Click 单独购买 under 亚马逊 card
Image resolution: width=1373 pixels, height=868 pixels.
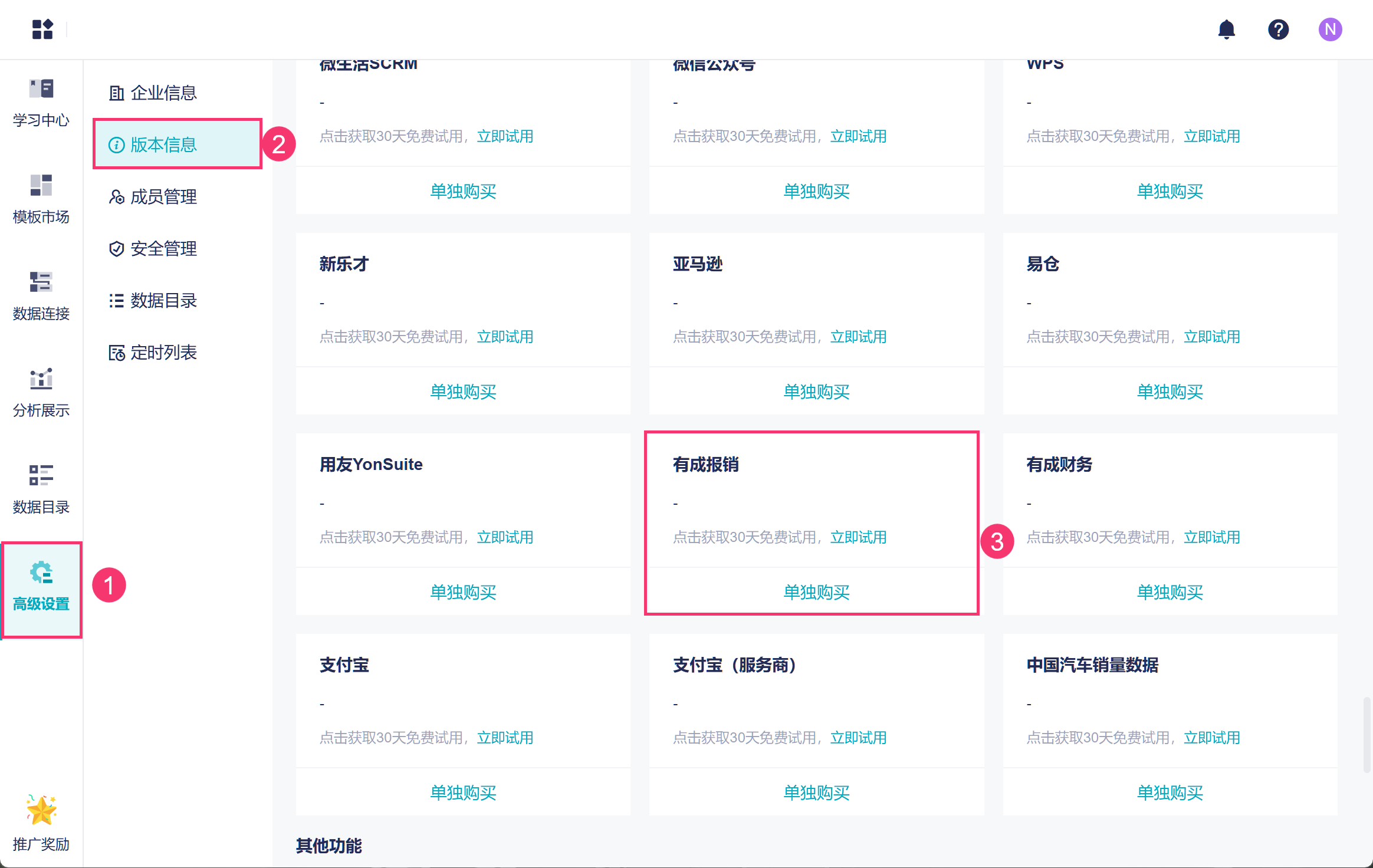816,392
